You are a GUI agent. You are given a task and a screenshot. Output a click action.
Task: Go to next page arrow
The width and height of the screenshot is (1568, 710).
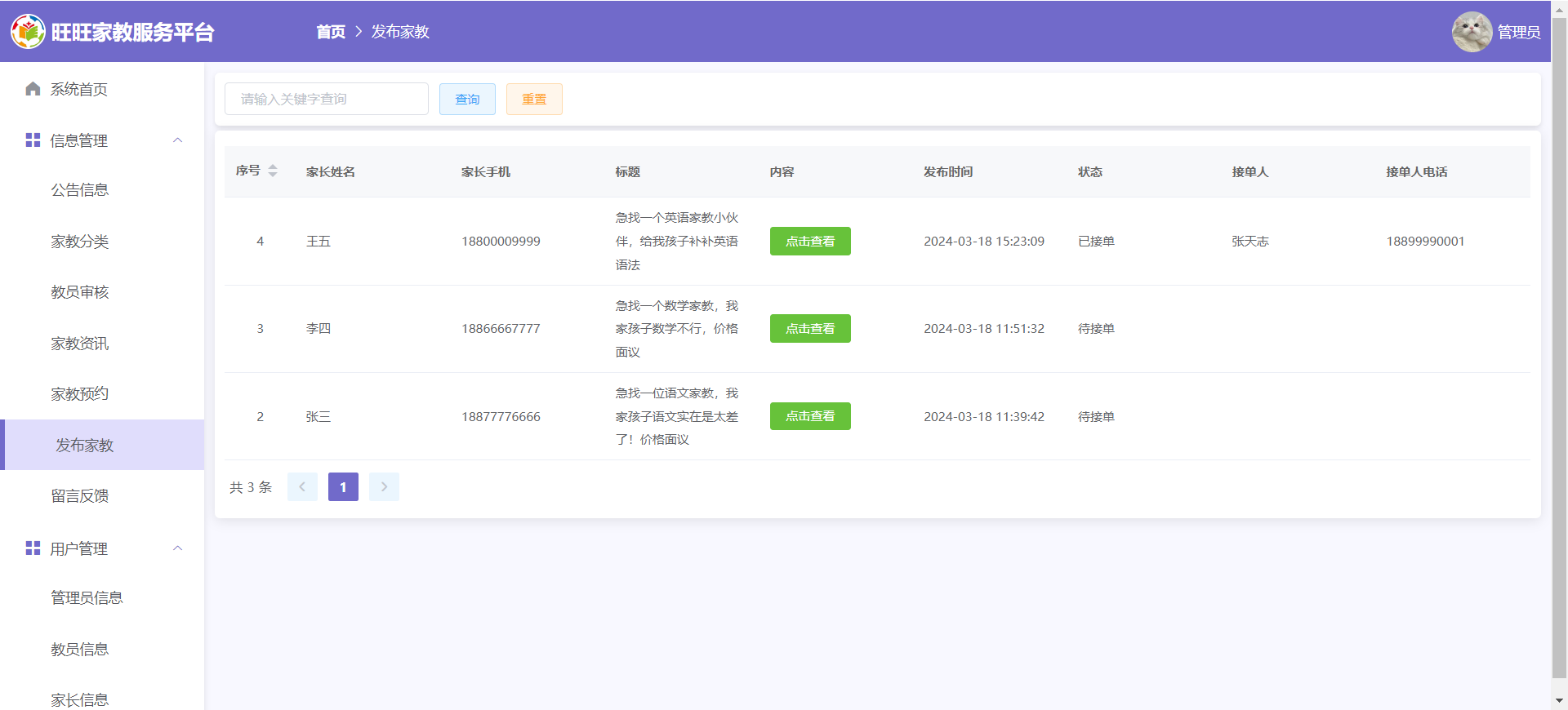[384, 487]
